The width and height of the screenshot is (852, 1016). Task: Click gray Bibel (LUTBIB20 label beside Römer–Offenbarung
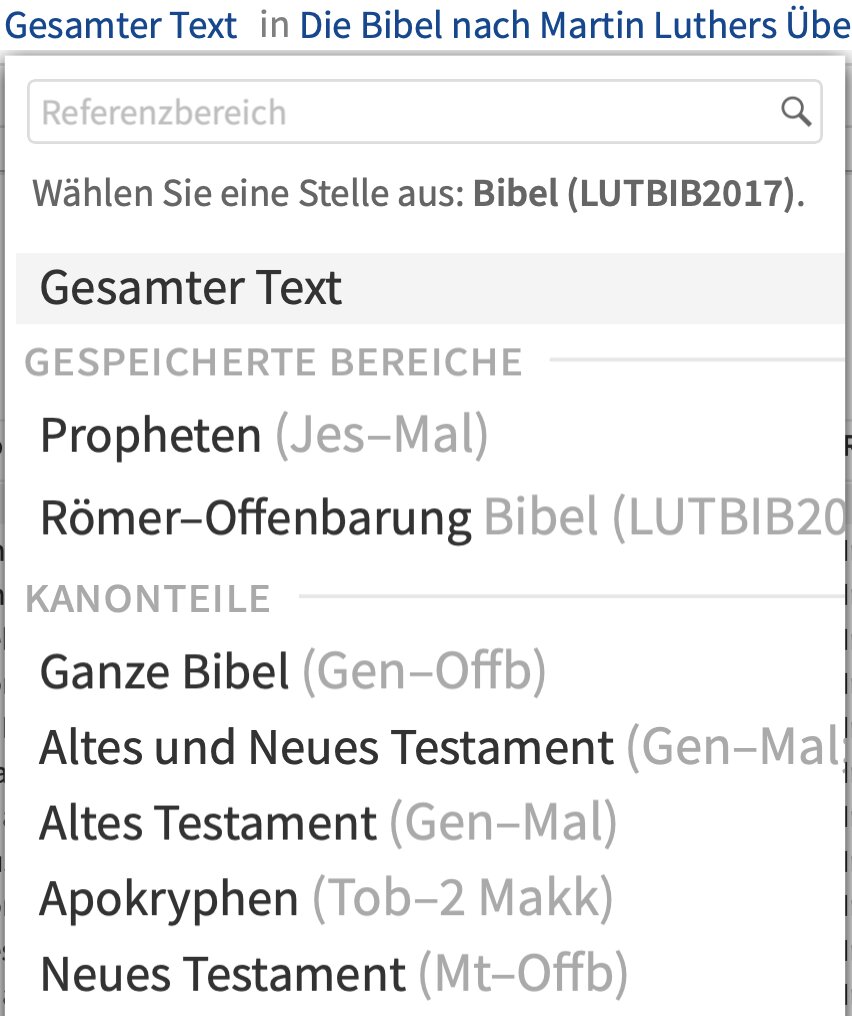[665, 517]
